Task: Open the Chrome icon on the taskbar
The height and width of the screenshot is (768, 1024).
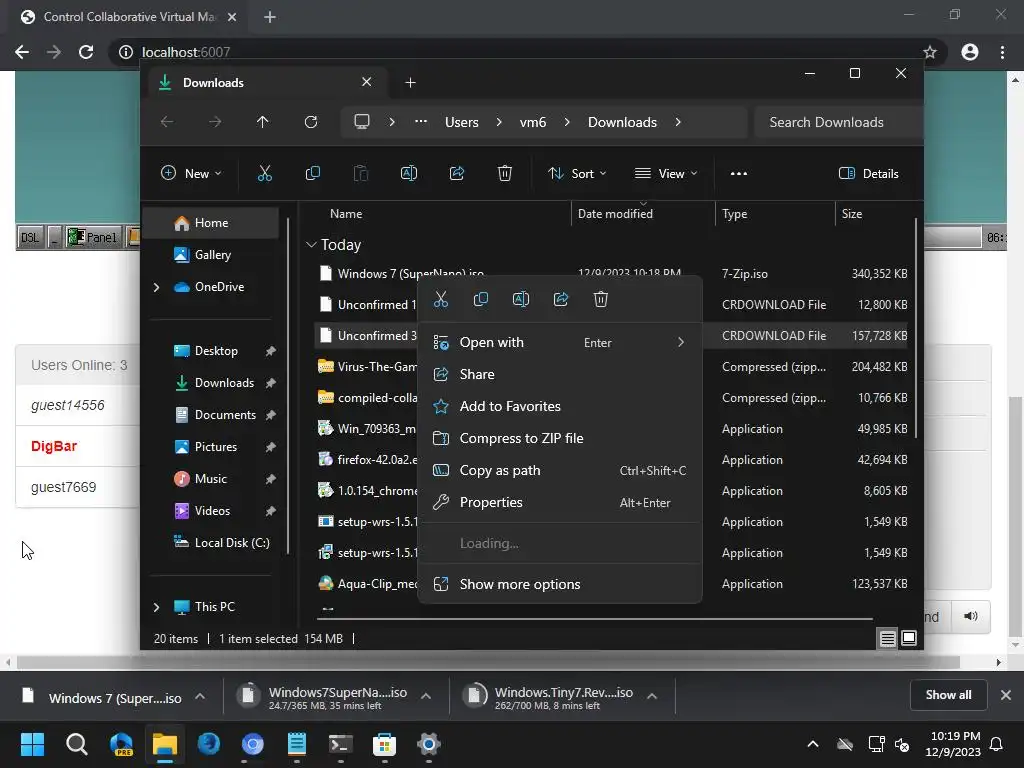Action: (252, 744)
